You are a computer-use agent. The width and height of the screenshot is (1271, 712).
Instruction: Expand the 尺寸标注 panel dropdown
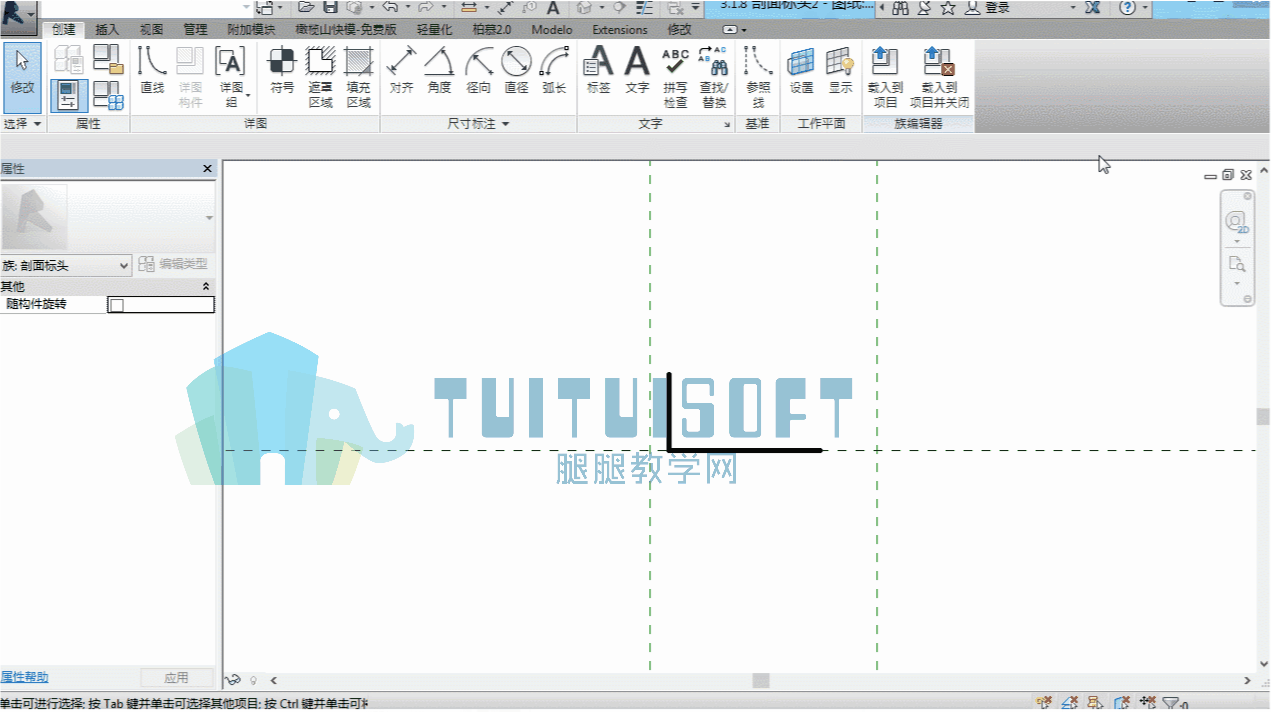pos(478,124)
